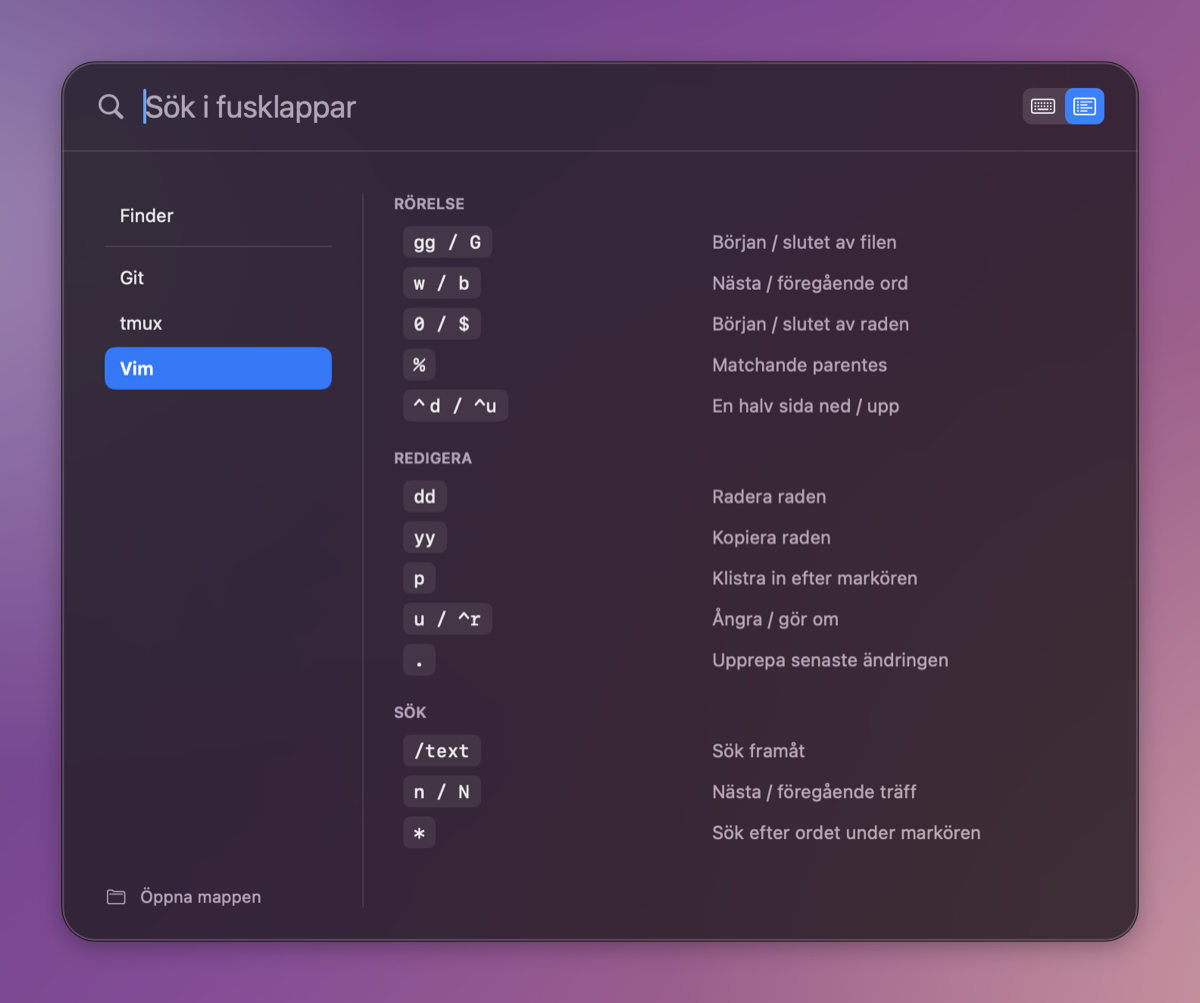
Task: Select the ^d / ^u shortcut badge
Action: tap(455, 406)
